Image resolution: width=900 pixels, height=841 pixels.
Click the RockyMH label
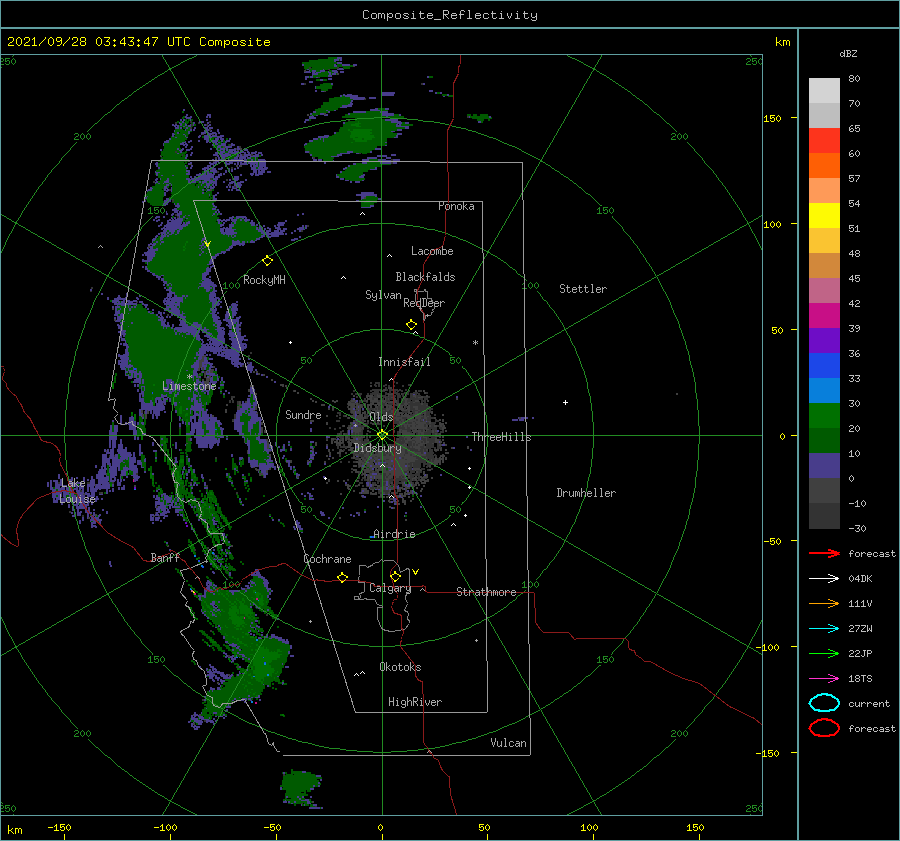264,280
